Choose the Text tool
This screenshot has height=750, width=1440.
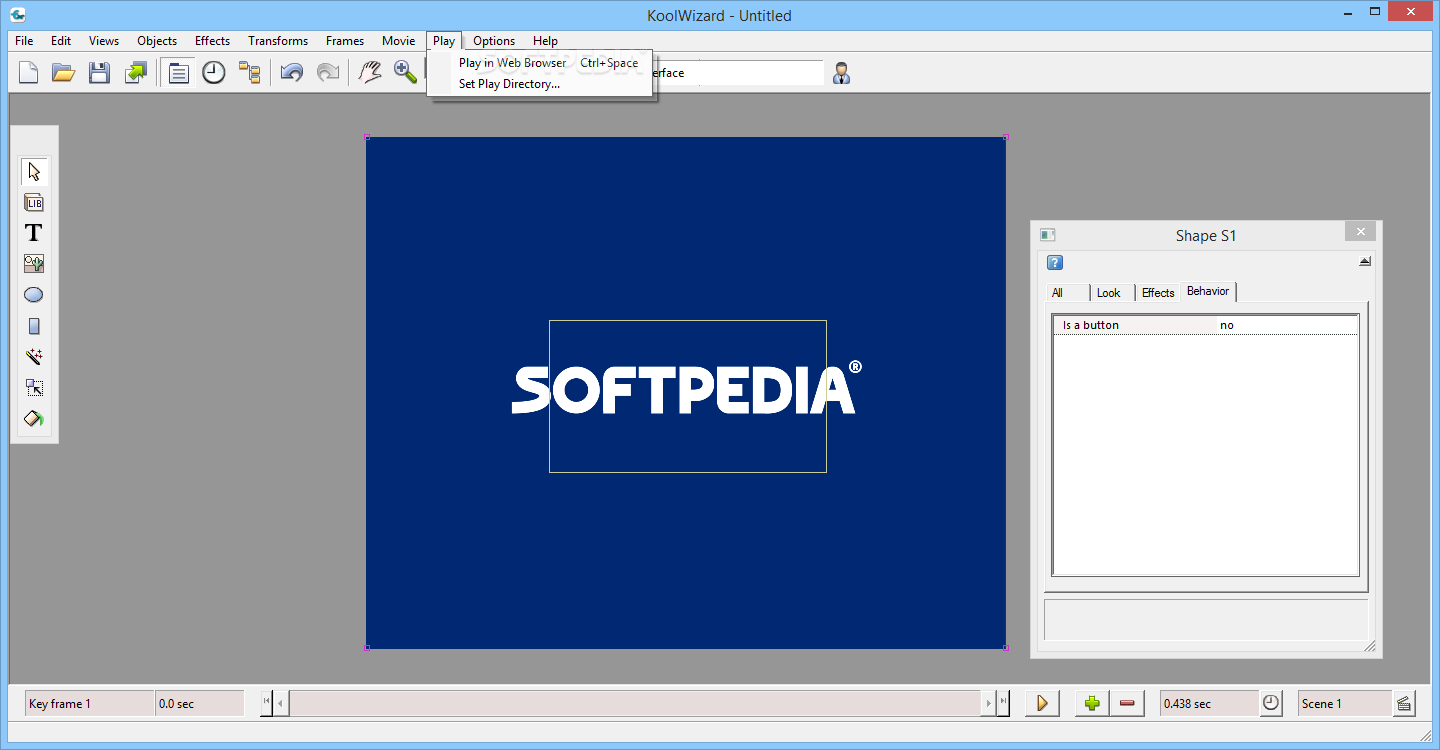[x=34, y=233]
